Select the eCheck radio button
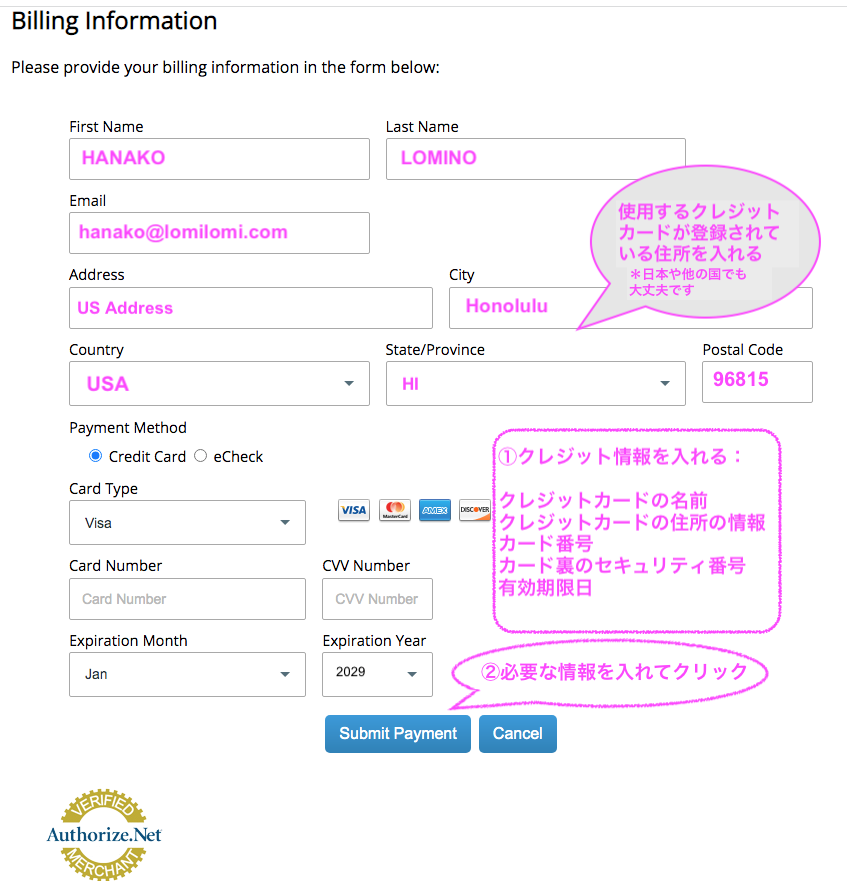 [x=201, y=456]
